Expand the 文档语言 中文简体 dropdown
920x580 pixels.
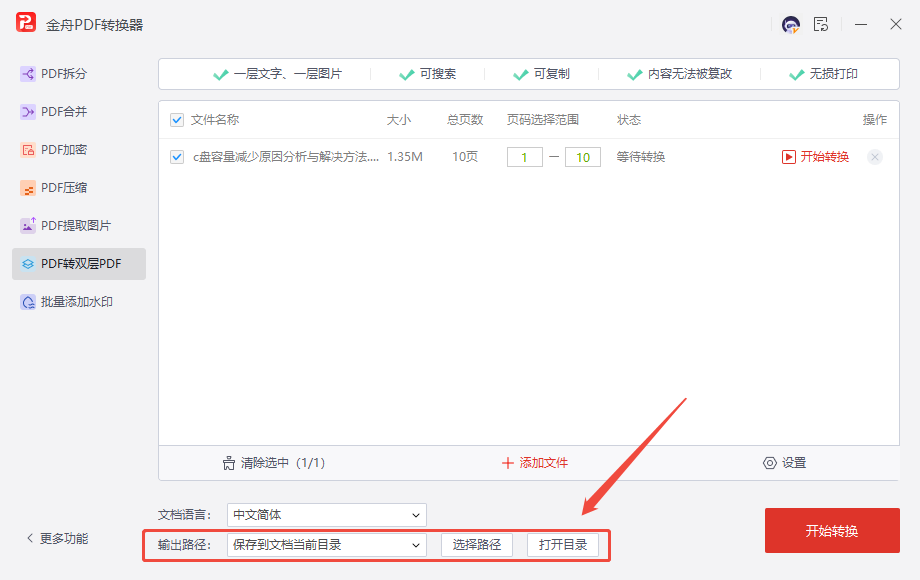click(x=327, y=515)
